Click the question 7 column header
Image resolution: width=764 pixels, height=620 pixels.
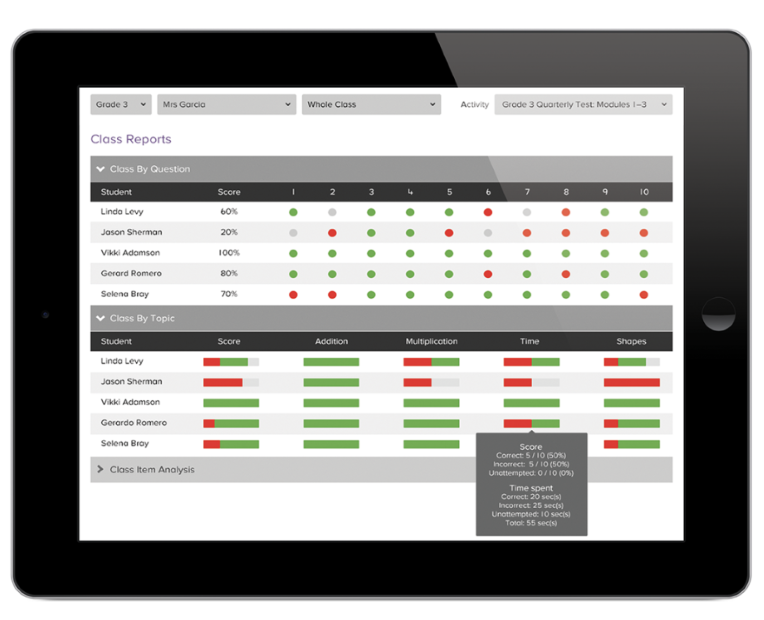527,192
